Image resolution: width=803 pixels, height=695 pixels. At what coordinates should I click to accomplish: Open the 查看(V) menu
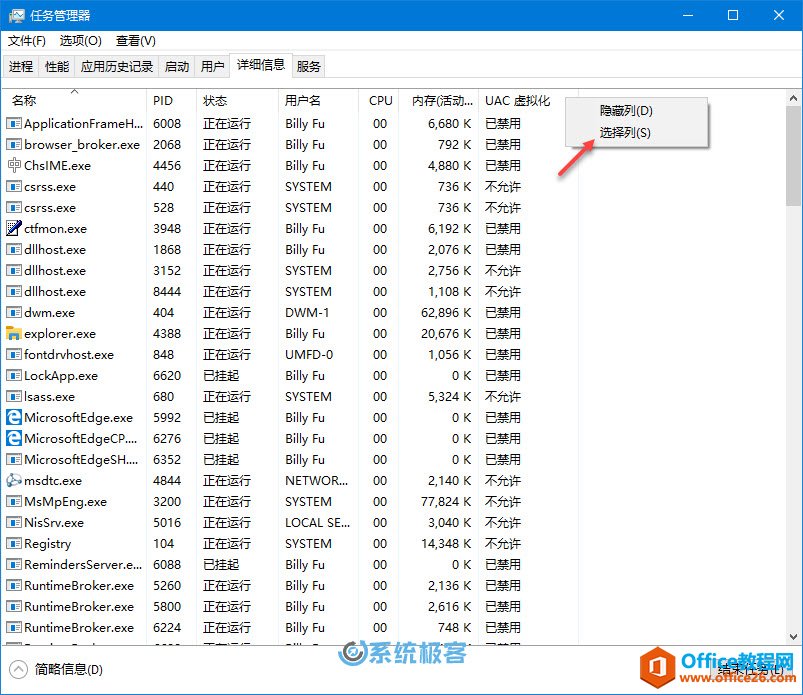click(136, 41)
